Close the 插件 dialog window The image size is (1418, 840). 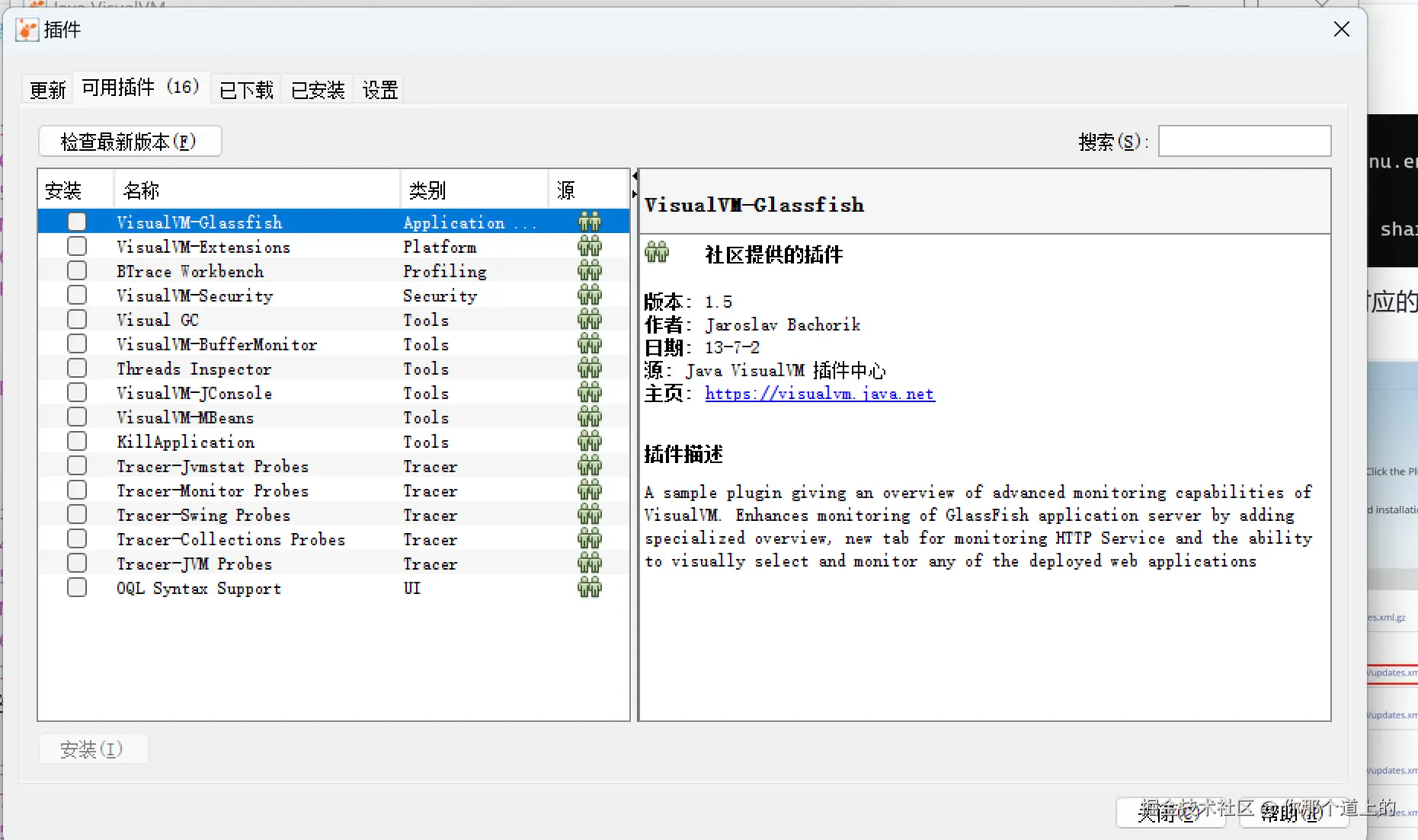1342,29
